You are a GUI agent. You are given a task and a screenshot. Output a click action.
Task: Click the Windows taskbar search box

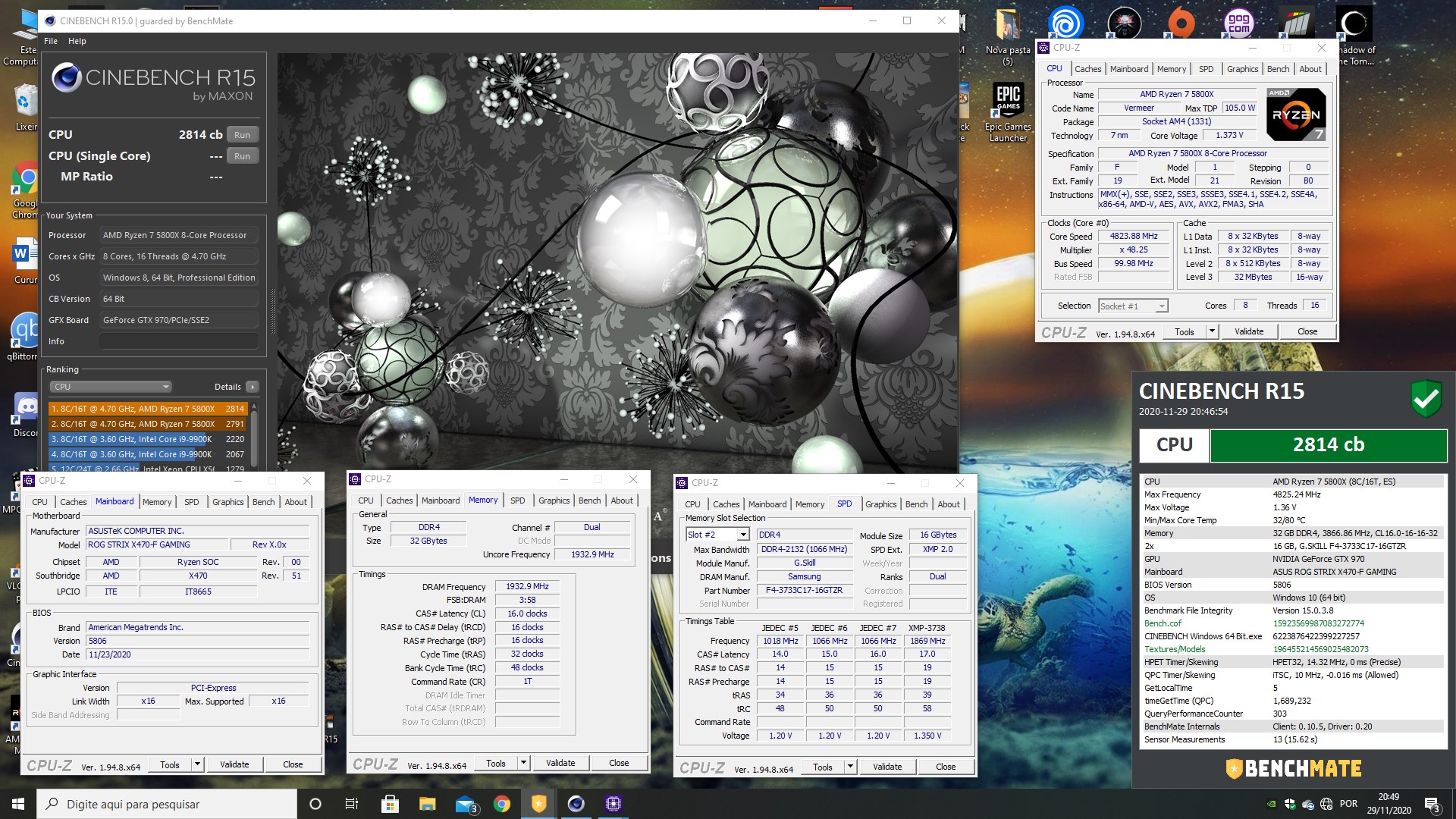167,804
